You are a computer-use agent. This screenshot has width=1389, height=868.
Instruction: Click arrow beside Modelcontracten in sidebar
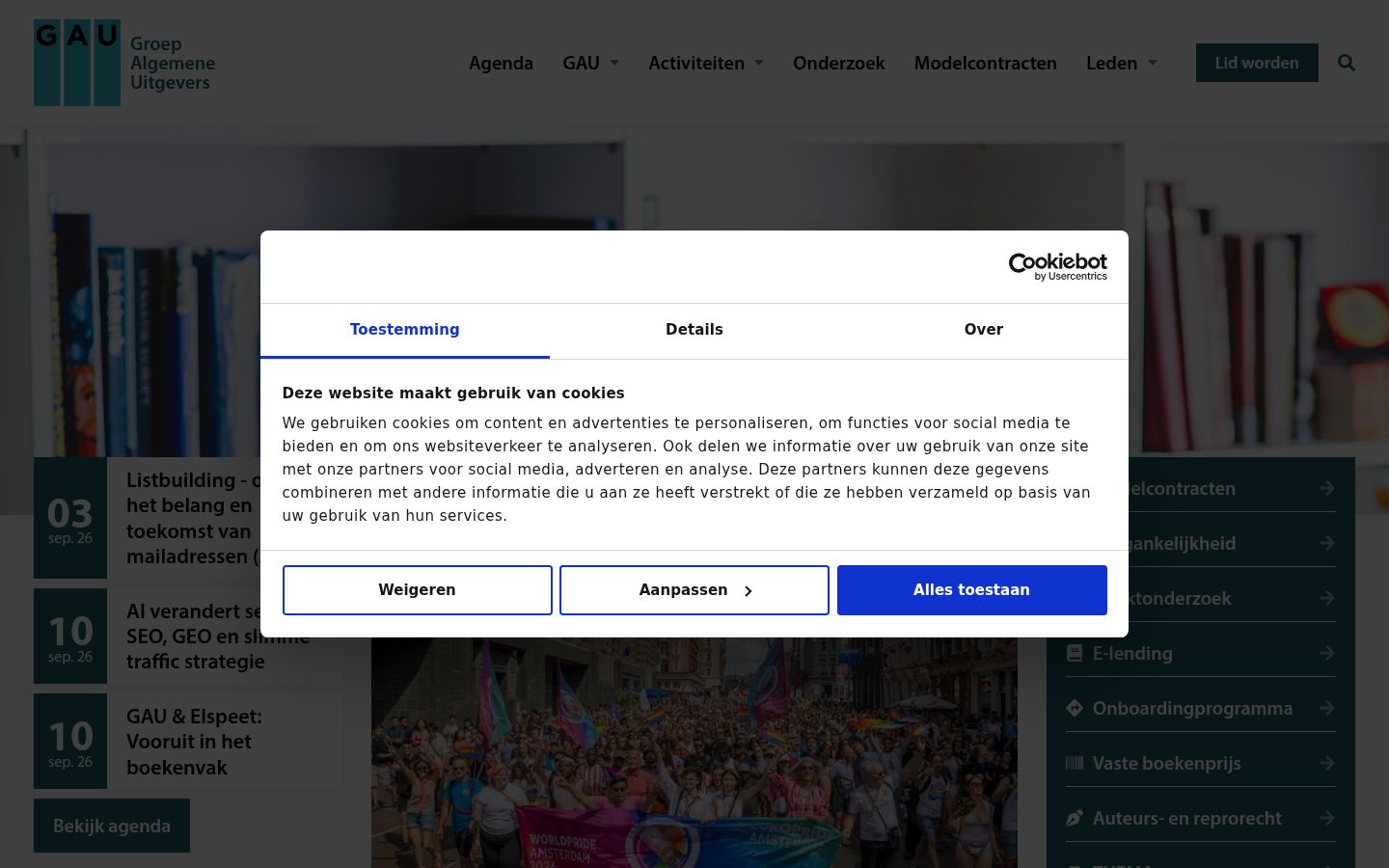(x=1327, y=488)
